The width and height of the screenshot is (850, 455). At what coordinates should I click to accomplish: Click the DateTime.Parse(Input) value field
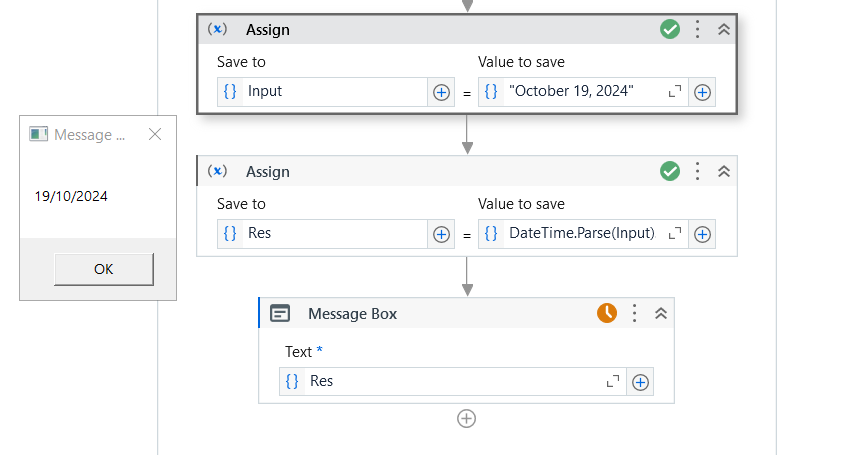coord(583,234)
